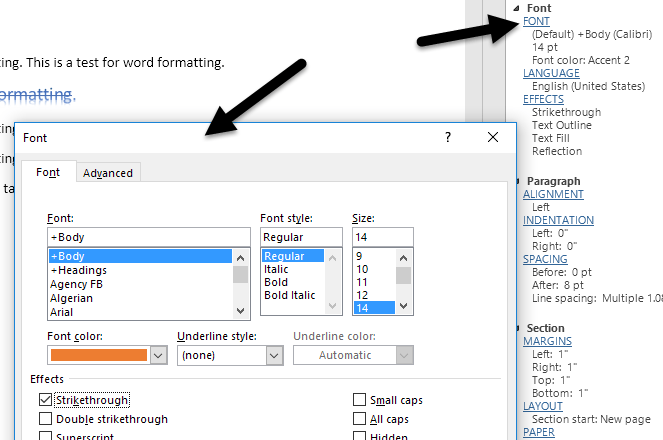This screenshot has height=440, width=663.
Task: Switch to the Advanced tab
Action: (108, 173)
